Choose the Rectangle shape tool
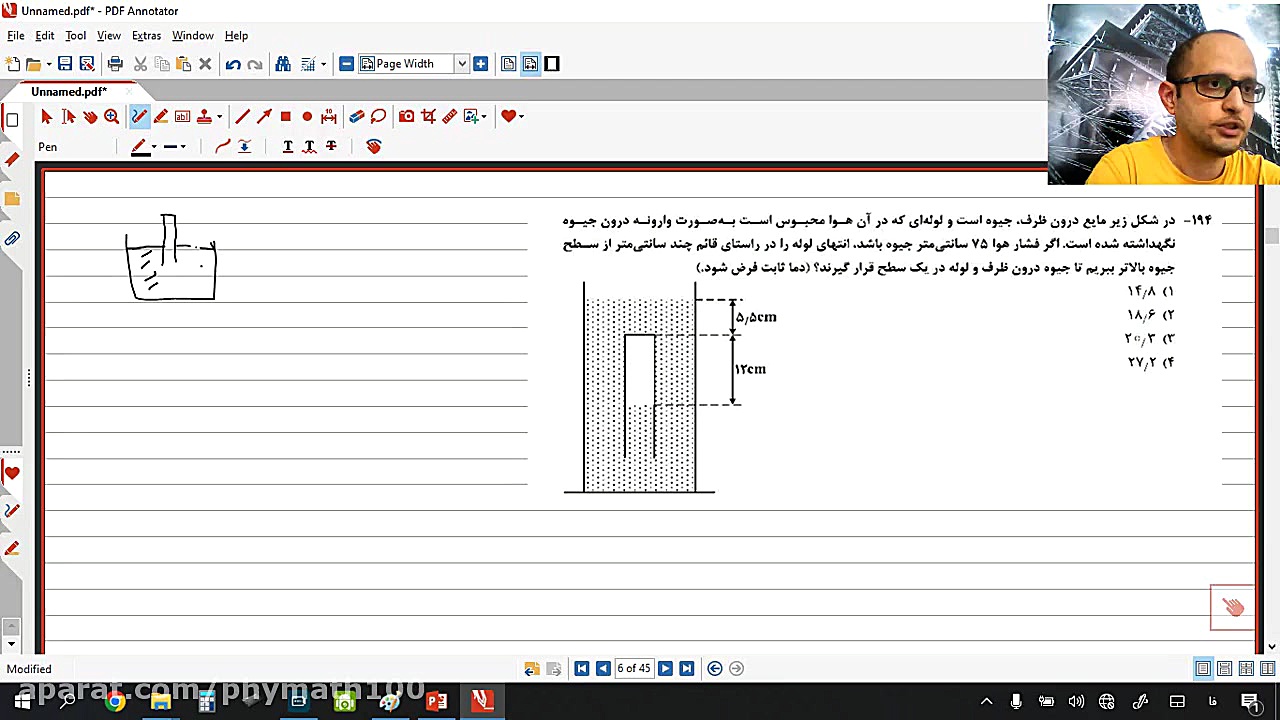This screenshot has height=720, width=1280. point(286,117)
